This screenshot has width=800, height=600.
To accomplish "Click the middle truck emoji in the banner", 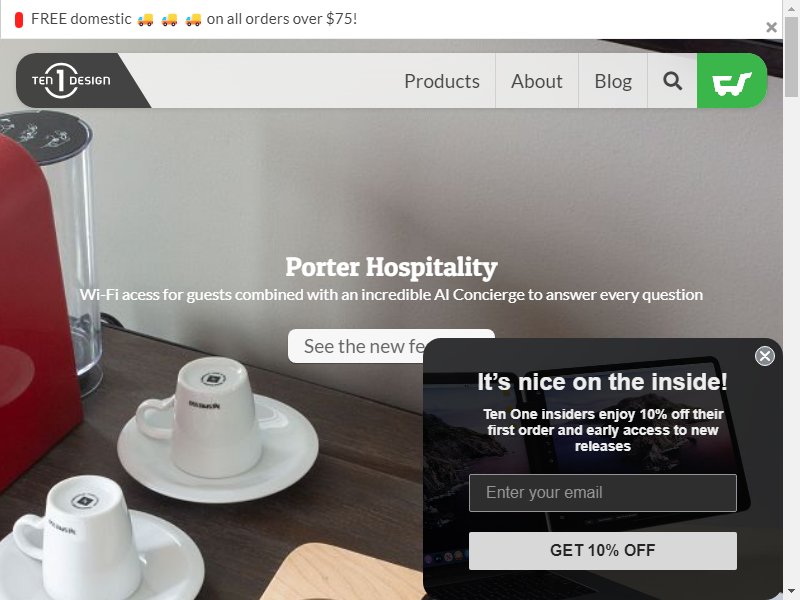I will click(169, 20).
